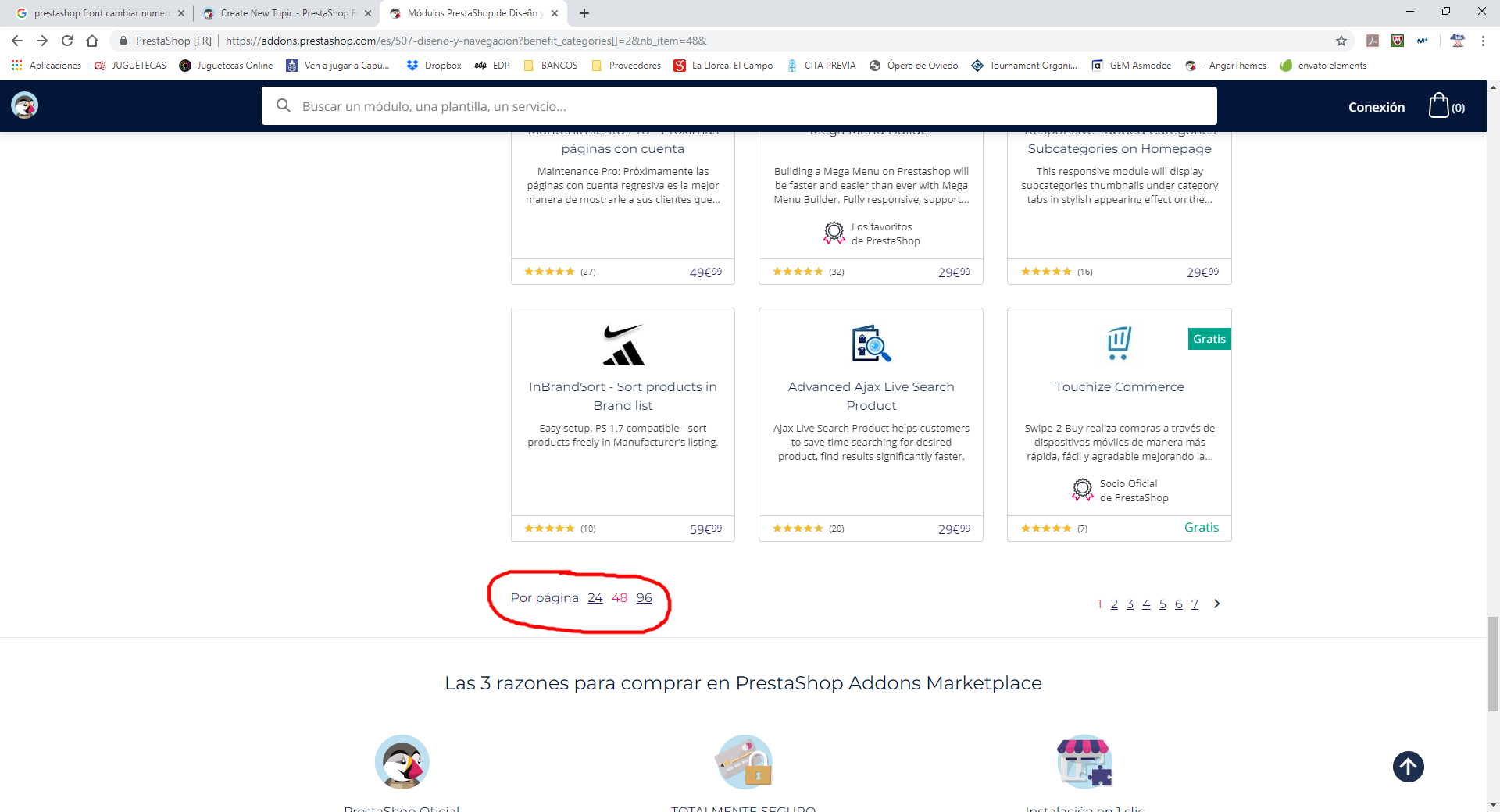The image size is (1500, 812).
Task: Open the CITA PREVIA bookmark
Action: click(821, 66)
